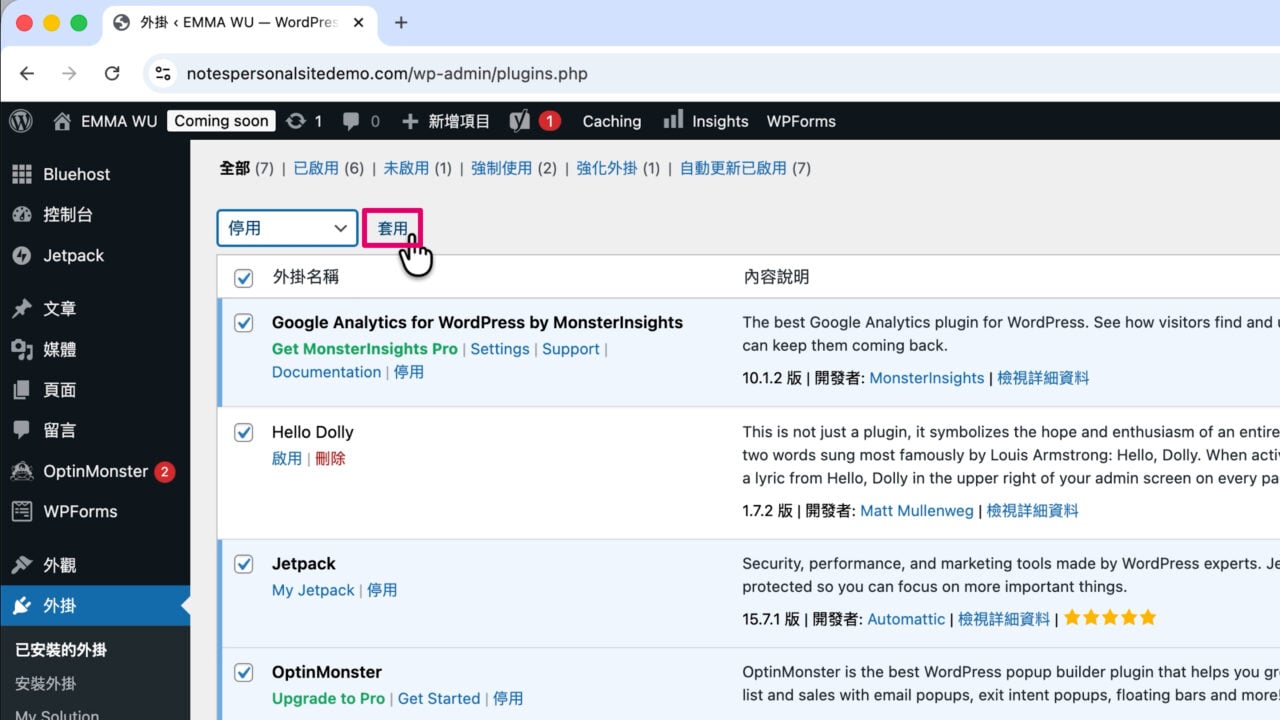Reload the page with the refresh icon
The image size is (1280, 720).
(x=112, y=73)
